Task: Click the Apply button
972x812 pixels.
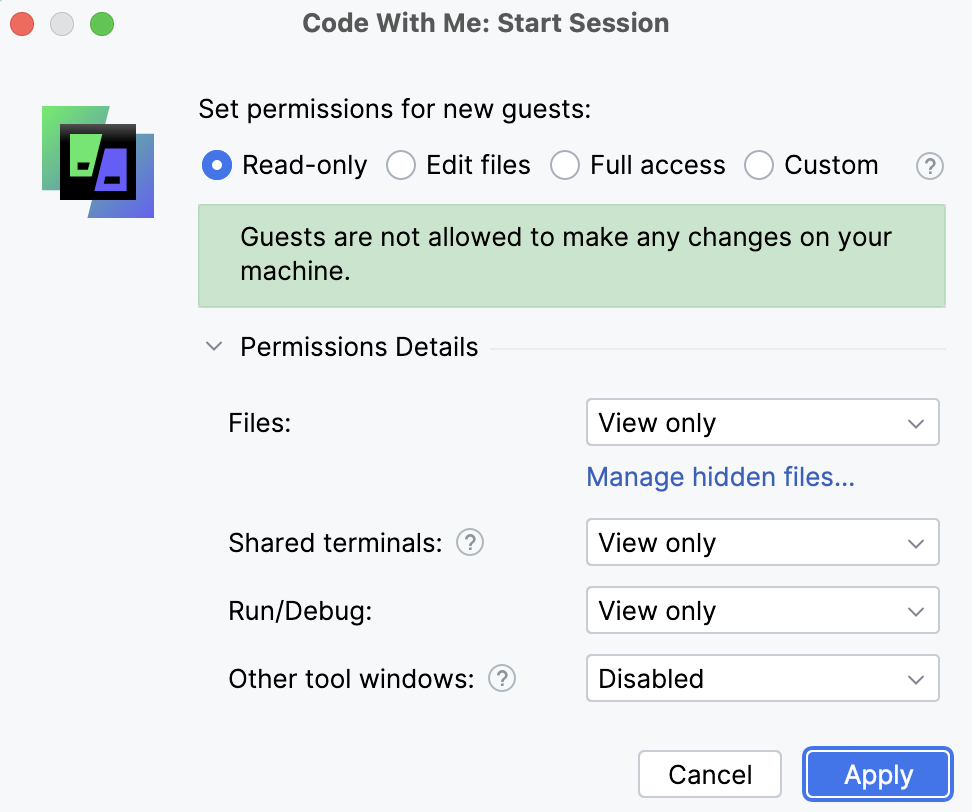Action: pos(878,775)
